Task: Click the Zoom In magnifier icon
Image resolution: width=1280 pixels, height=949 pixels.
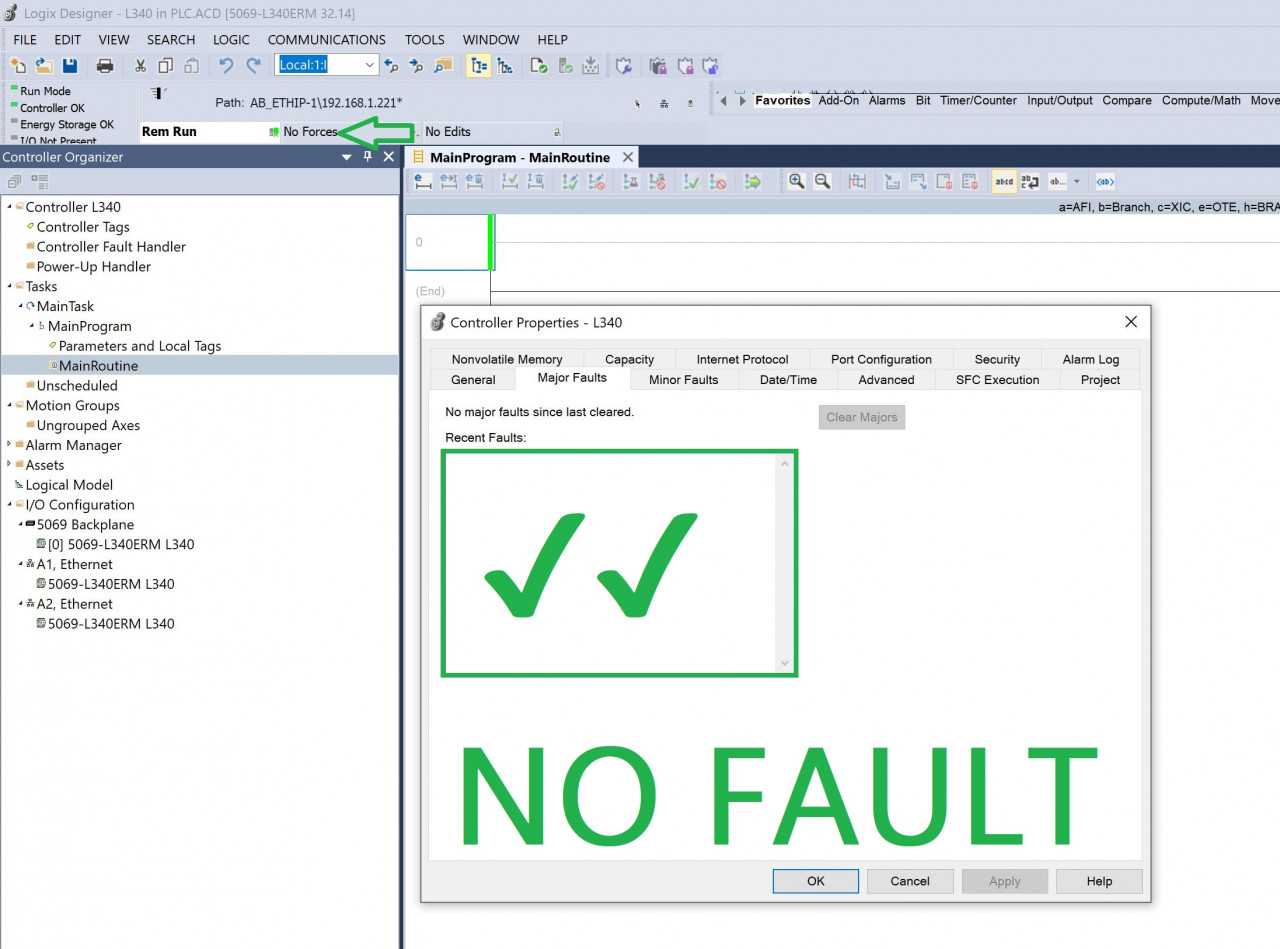Action: (797, 181)
